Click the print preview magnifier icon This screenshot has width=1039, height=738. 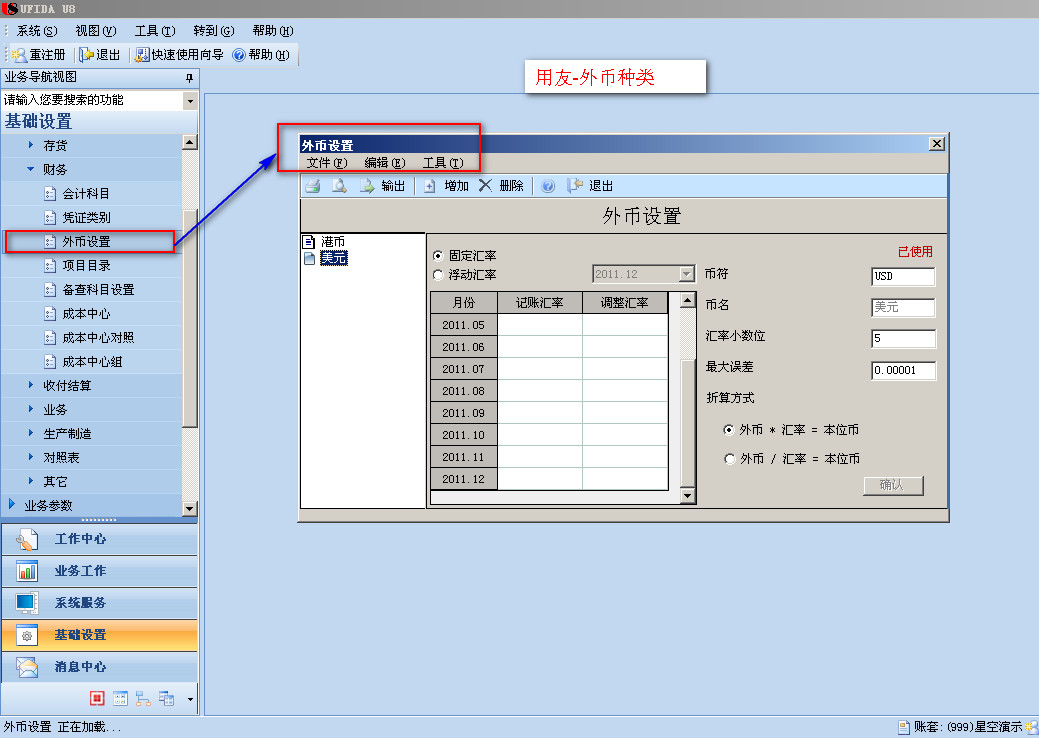coord(339,186)
